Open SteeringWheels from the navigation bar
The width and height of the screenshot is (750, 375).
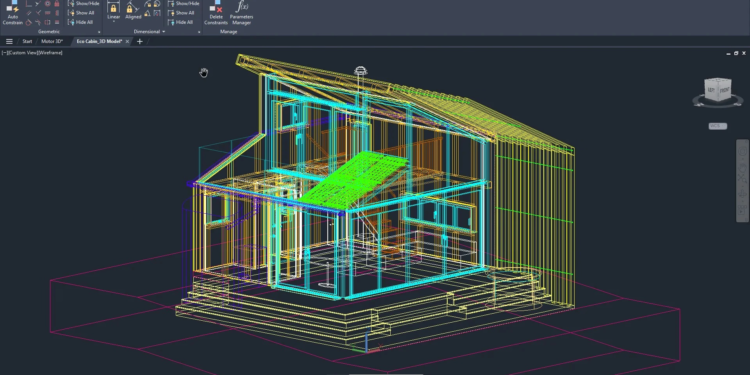743,151
